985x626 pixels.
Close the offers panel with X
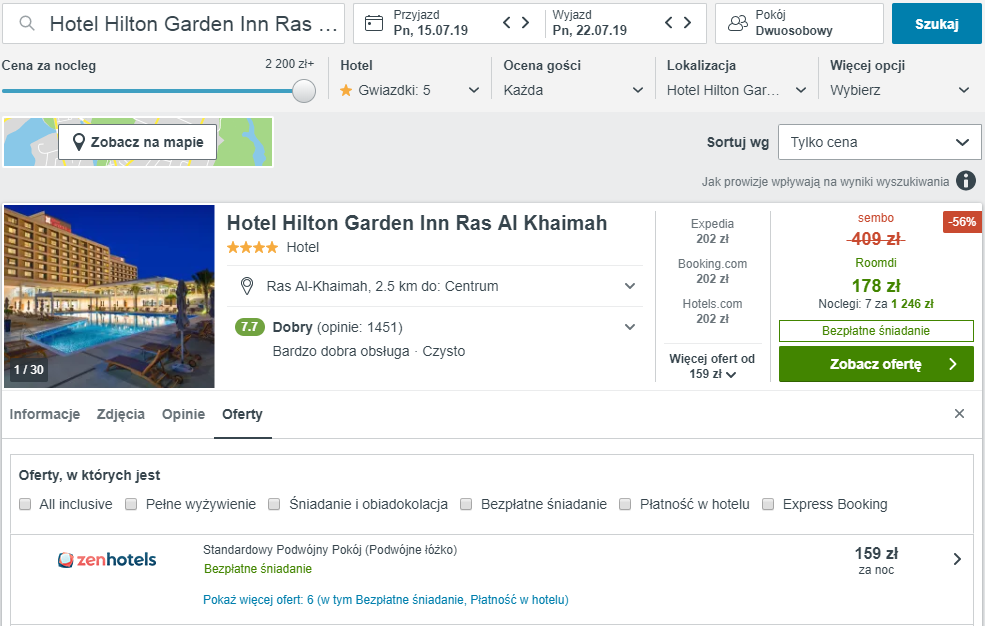tap(959, 413)
